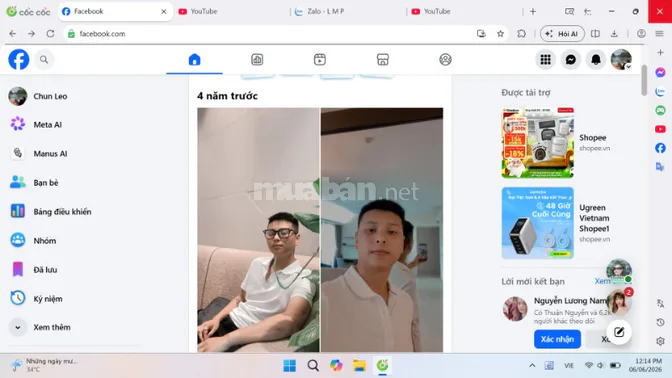672x378 pixels.
Task: Click the Shopee ad title text
Action: tap(592, 138)
